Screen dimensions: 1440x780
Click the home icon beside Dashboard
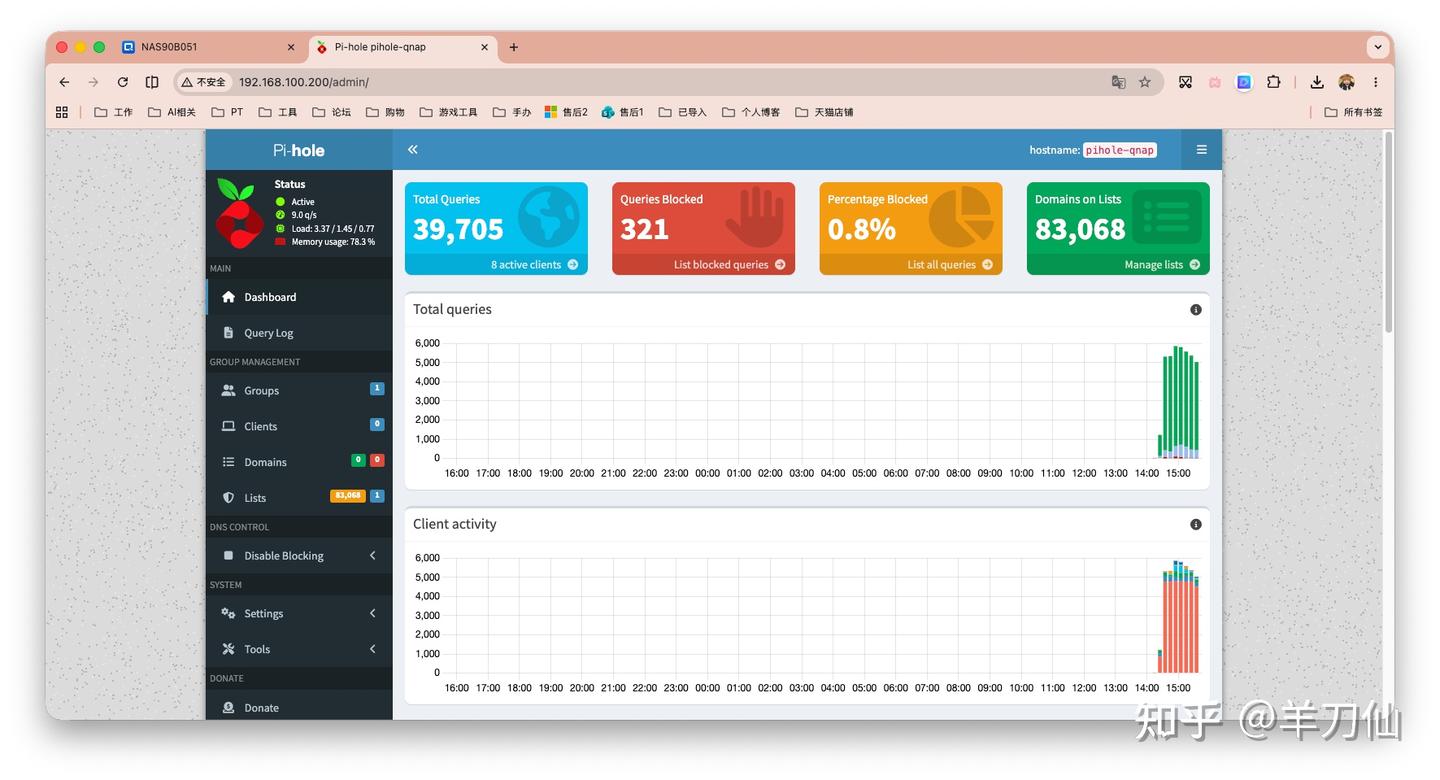point(228,297)
